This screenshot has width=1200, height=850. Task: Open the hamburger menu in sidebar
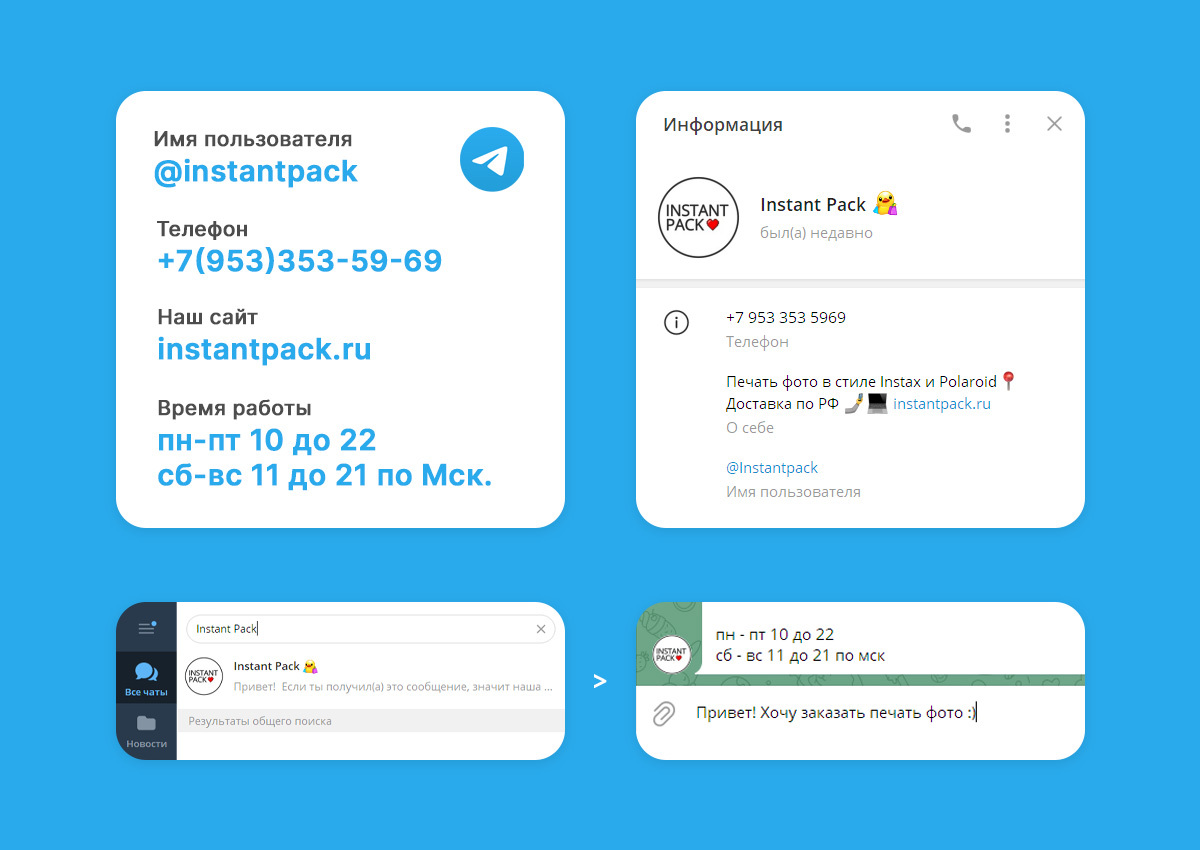pos(147,628)
